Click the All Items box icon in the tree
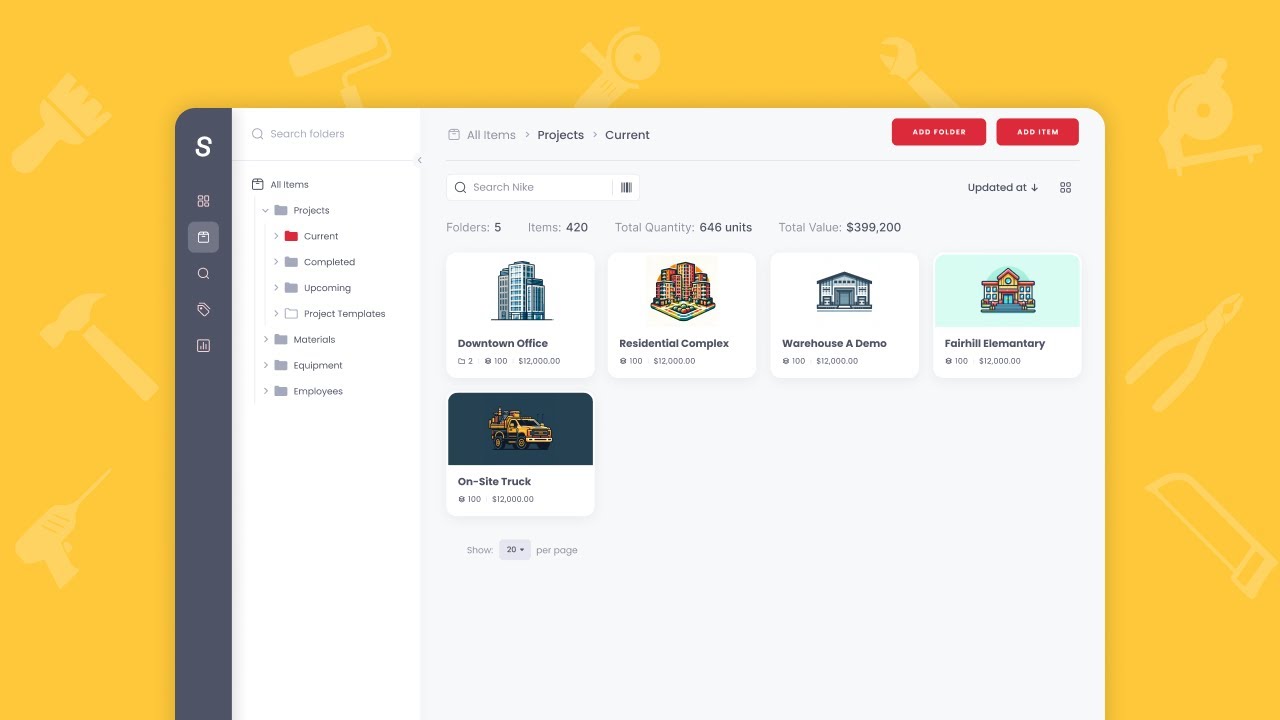This screenshot has width=1280, height=720. (258, 184)
